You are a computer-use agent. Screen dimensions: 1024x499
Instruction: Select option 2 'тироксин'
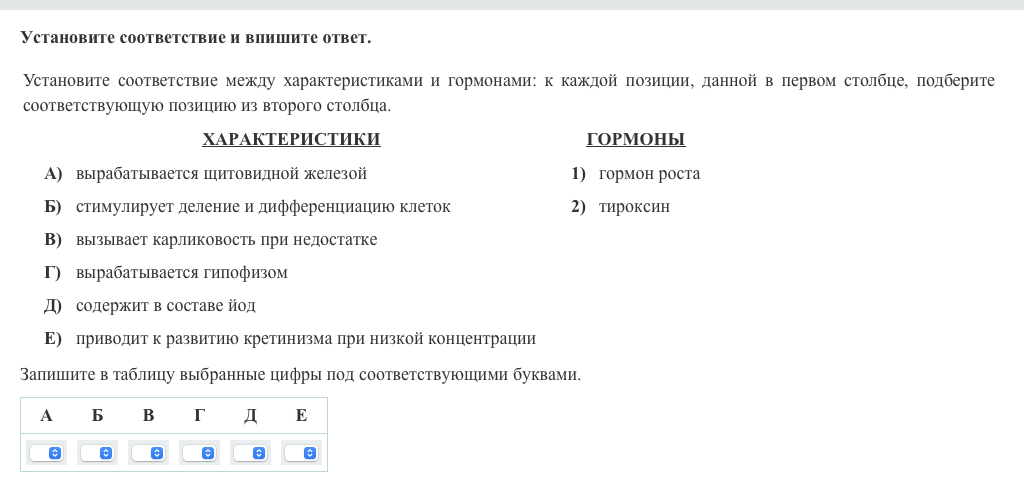click(634, 207)
